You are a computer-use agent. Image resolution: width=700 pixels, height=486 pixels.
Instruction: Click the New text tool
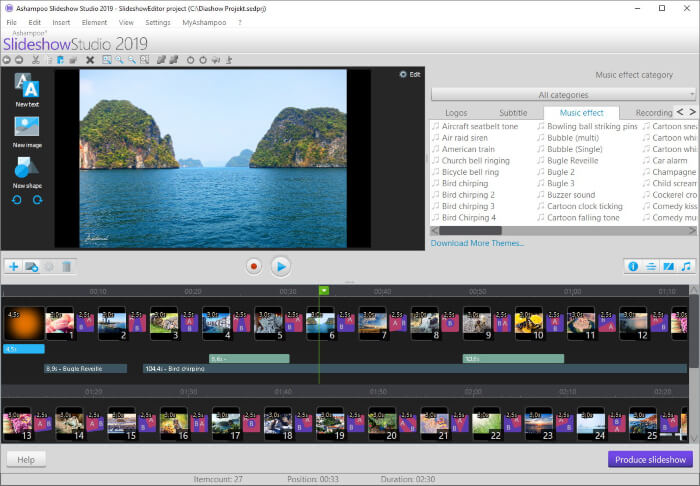pyautogui.click(x=27, y=88)
